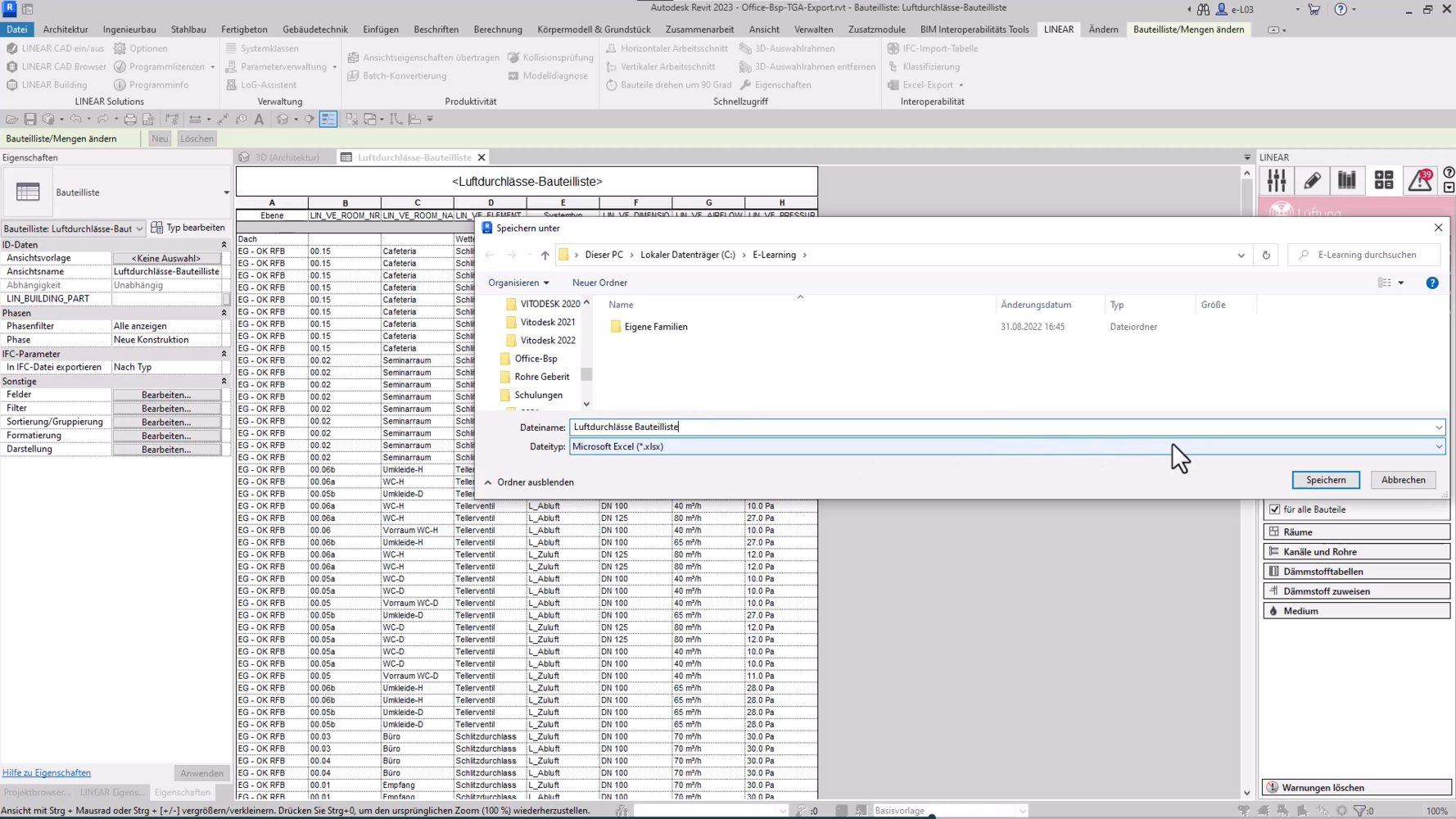Screen dimensions: 1456x819
Task: Open LINEAR settings sliders icon
Action: tap(1276, 181)
